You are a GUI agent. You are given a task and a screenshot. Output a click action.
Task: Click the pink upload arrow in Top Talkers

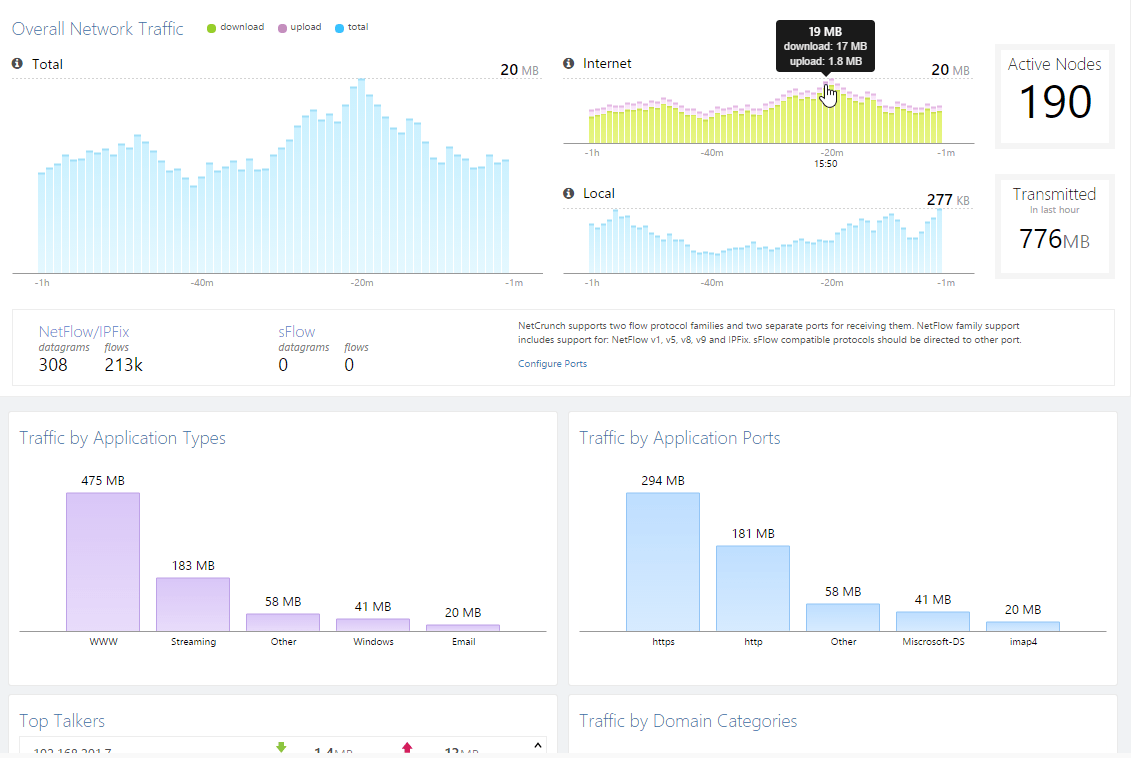[407, 747]
